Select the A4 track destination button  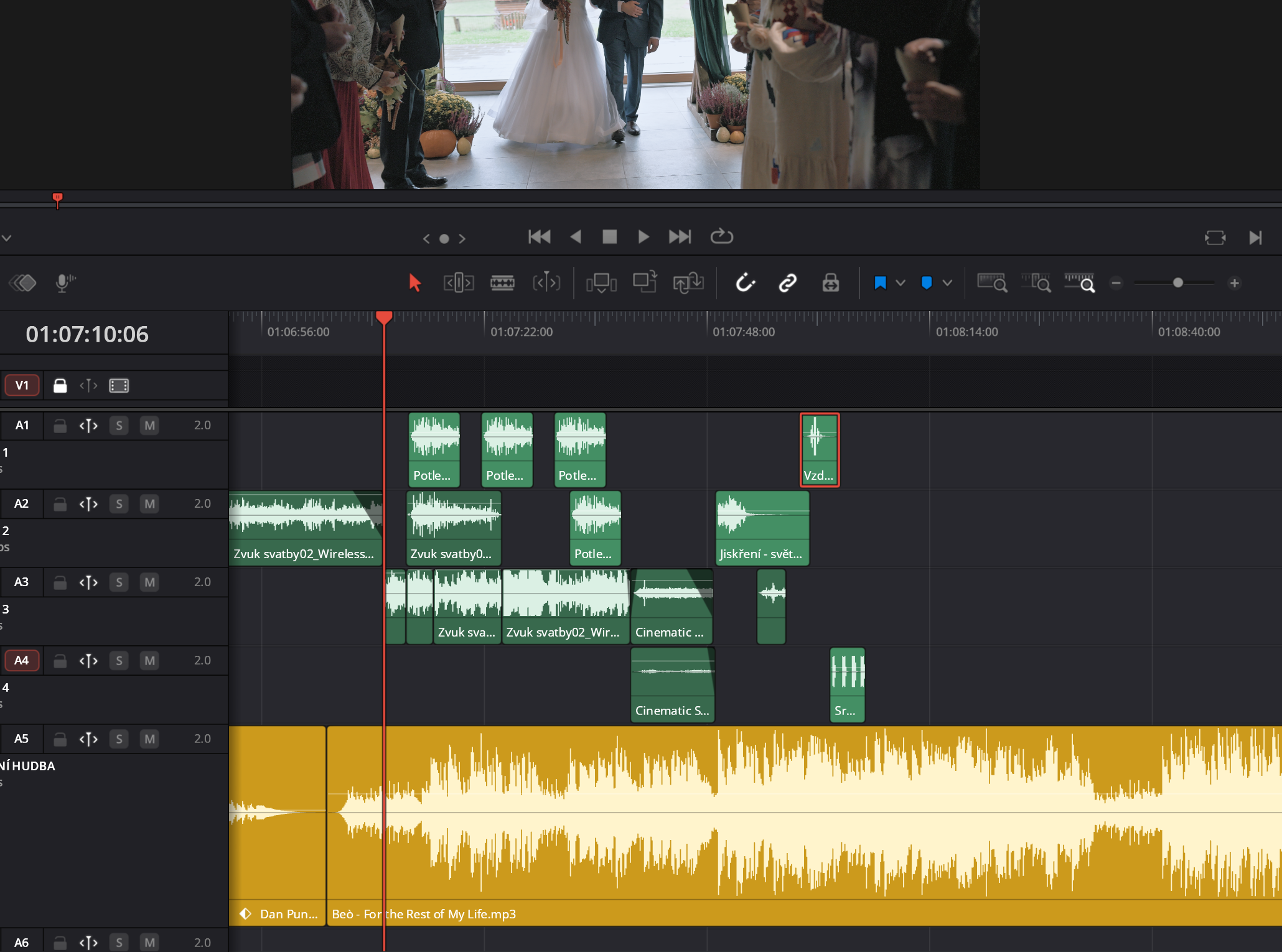coord(22,660)
